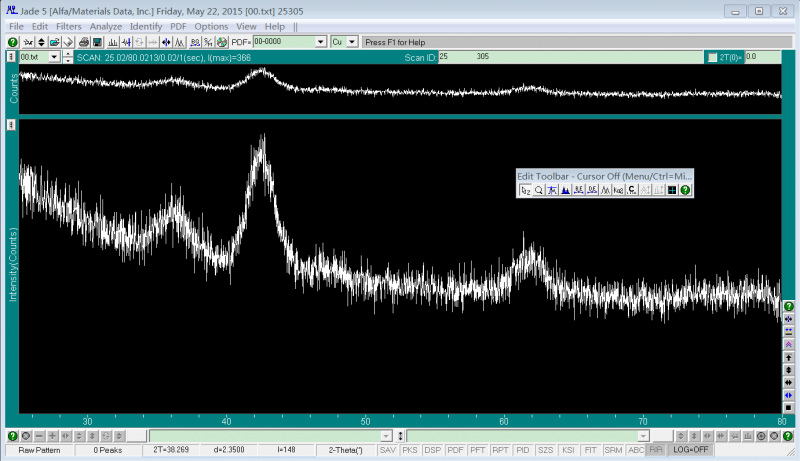Toggle the LOG=OFF status button
800x461 pixels.
(x=690, y=451)
